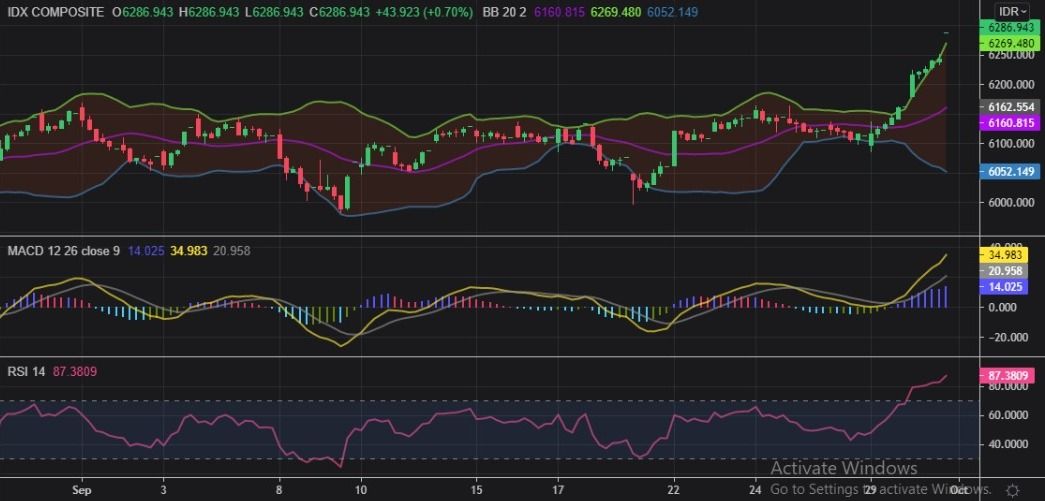Image resolution: width=1045 pixels, height=501 pixels.
Task: Click the 6286.943 last price label
Action: tap(1012, 28)
